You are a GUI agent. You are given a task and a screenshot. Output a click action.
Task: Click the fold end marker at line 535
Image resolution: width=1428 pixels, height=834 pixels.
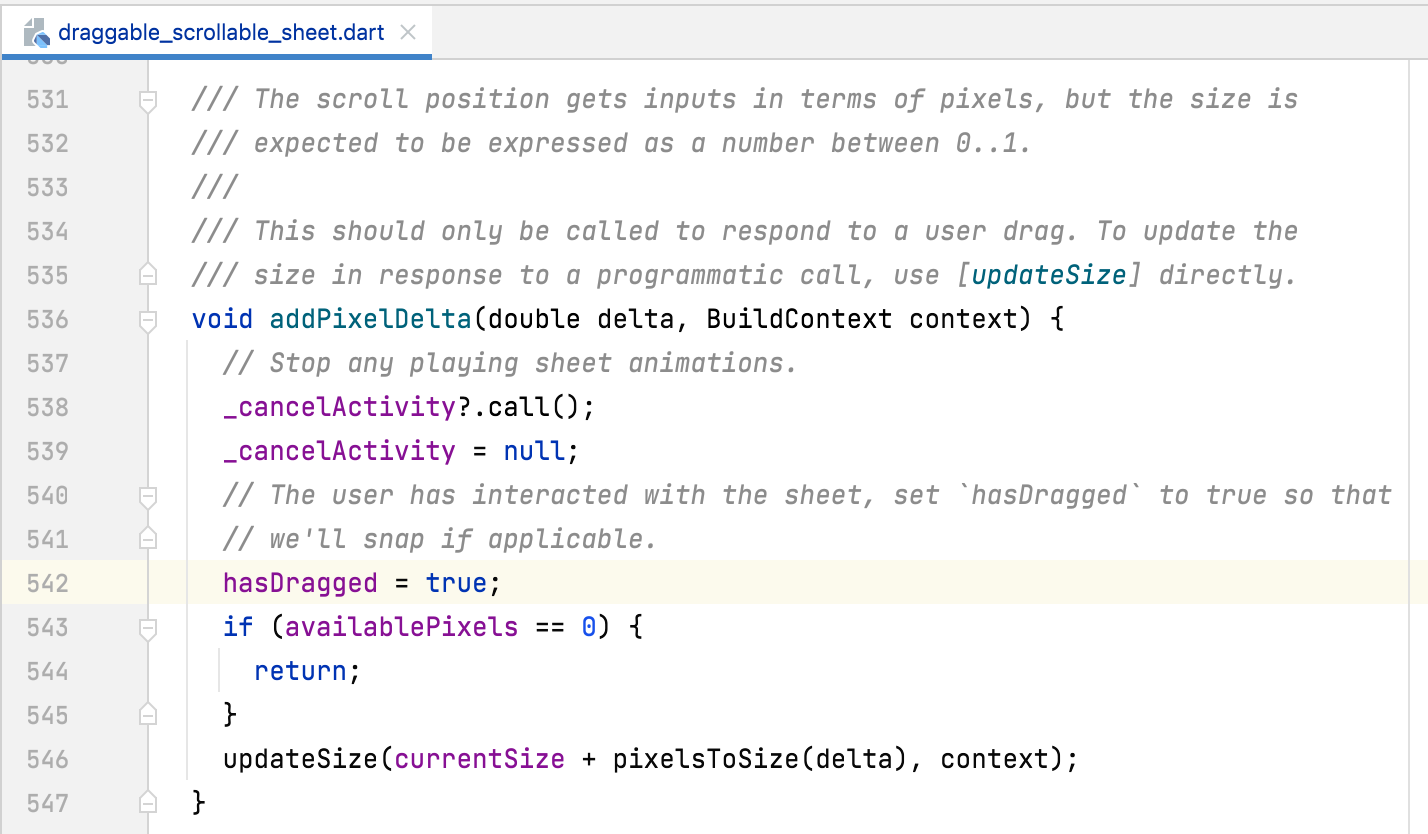tap(147, 275)
